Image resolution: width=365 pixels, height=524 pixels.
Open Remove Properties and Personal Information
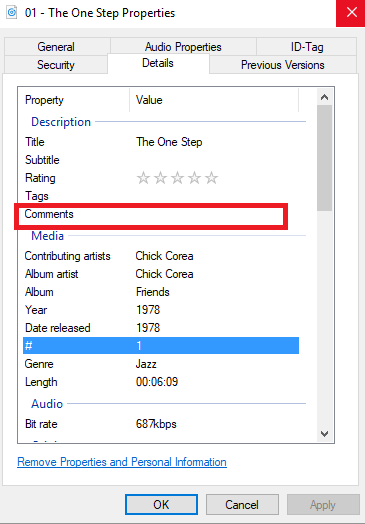pos(122,462)
